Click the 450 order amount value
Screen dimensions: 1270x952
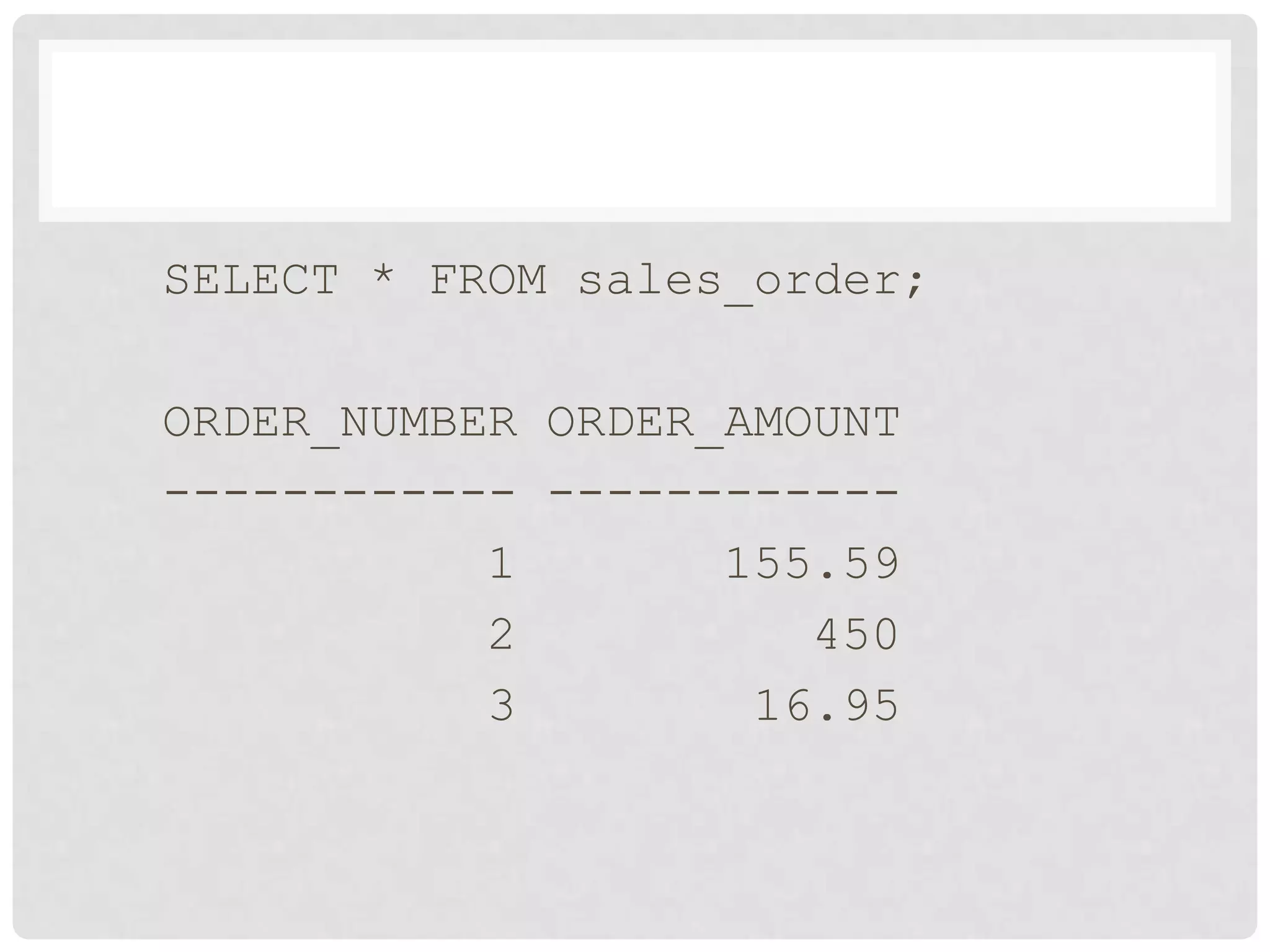tap(856, 635)
